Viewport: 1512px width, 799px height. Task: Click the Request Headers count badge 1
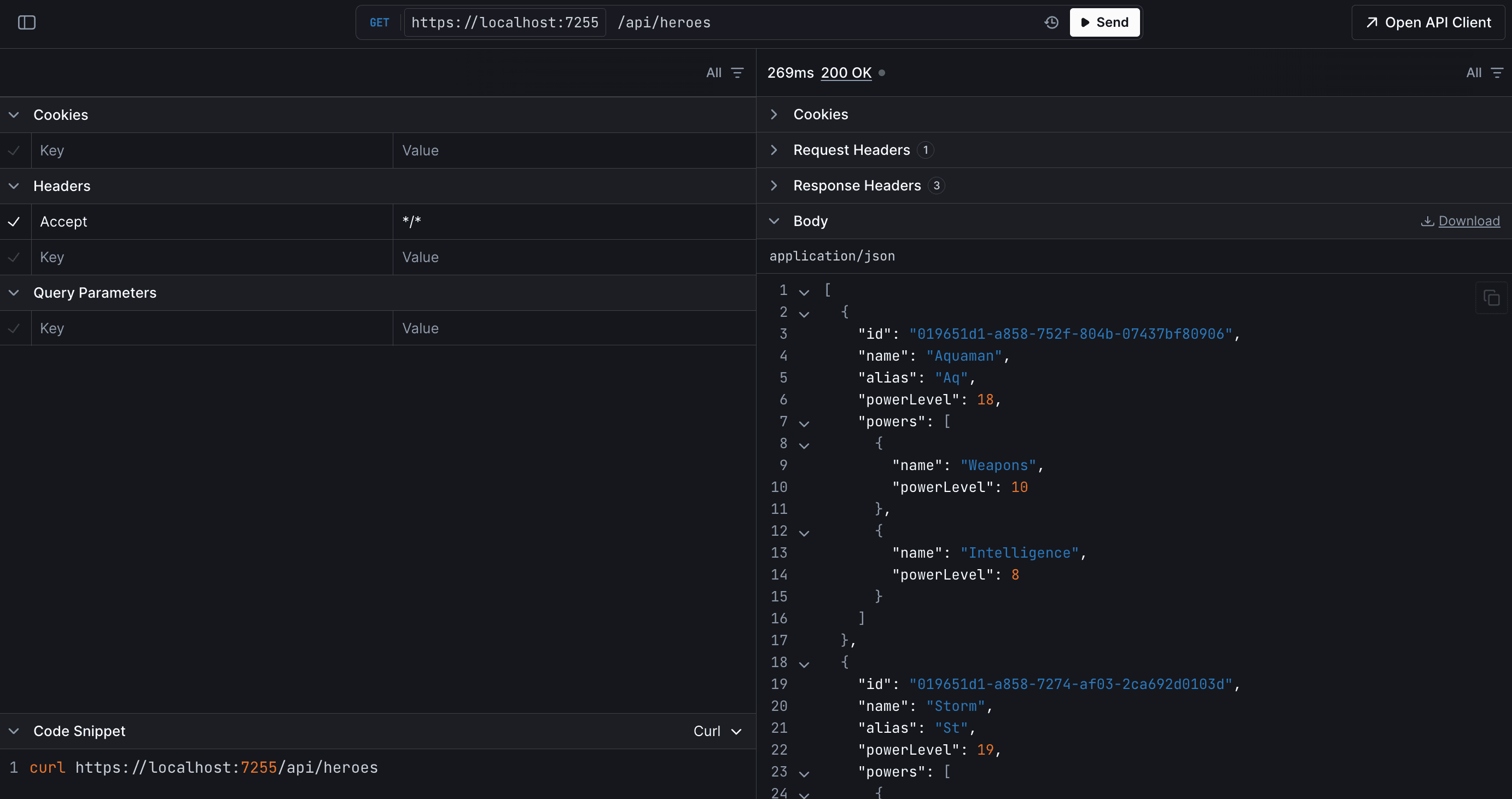click(x=926, y=150)
